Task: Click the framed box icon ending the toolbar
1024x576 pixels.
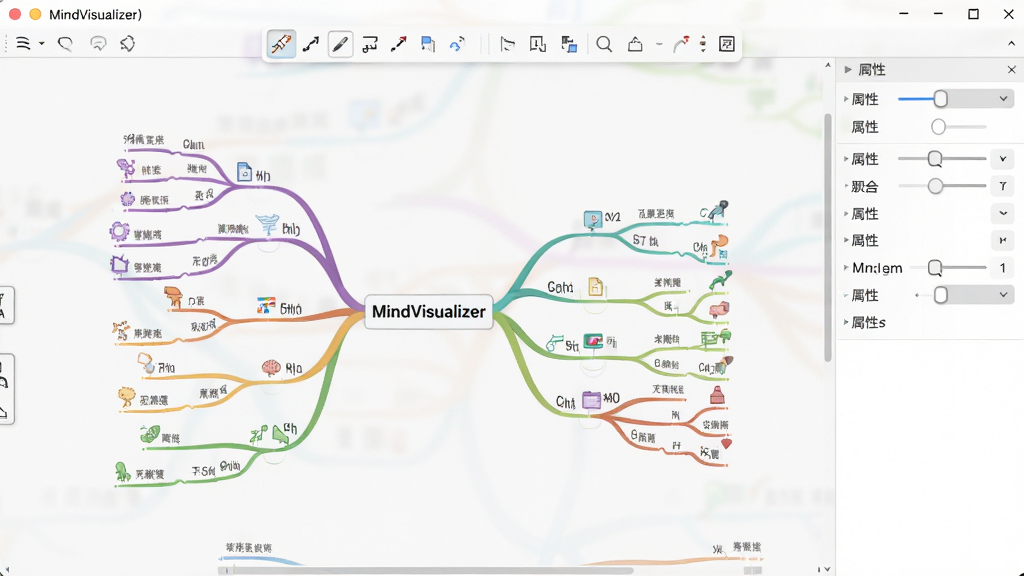Action: (727, 44)
